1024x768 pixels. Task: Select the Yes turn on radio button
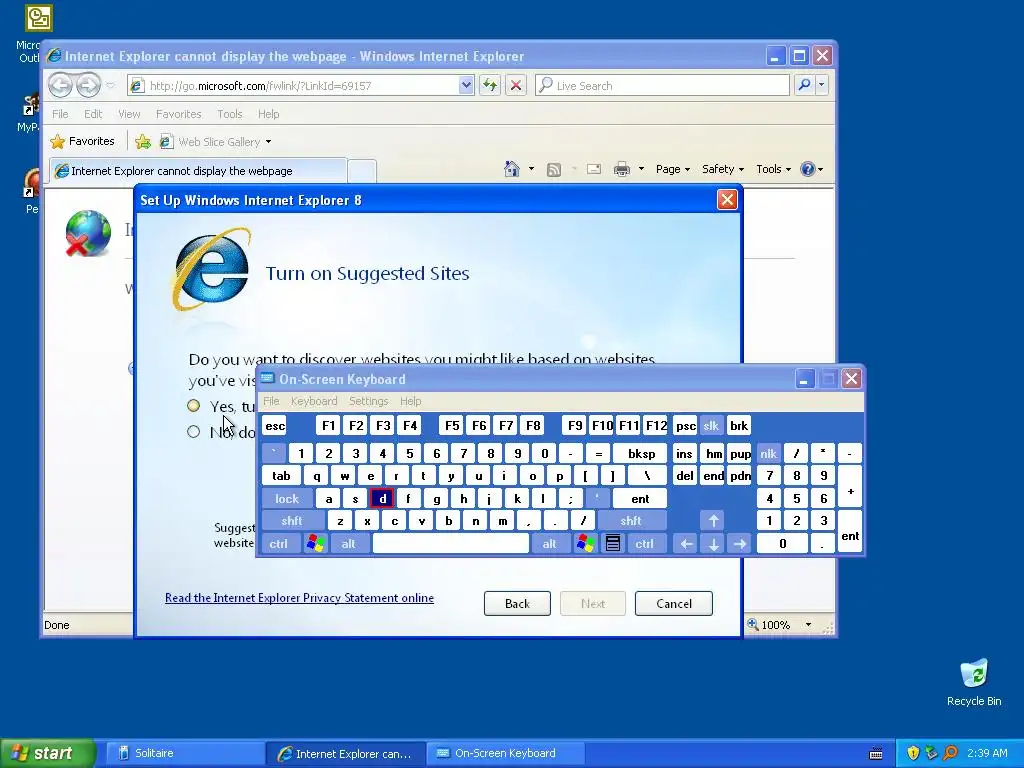[193, 406]
